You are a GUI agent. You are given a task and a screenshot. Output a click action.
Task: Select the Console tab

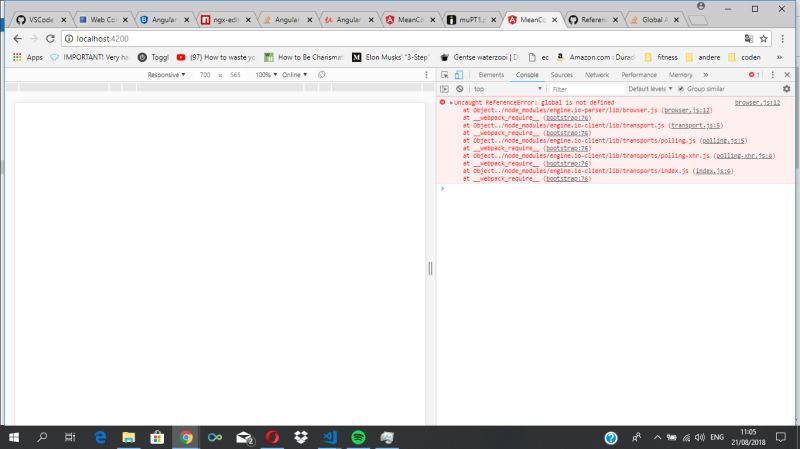pyautogui.click(x=527, y=74)
